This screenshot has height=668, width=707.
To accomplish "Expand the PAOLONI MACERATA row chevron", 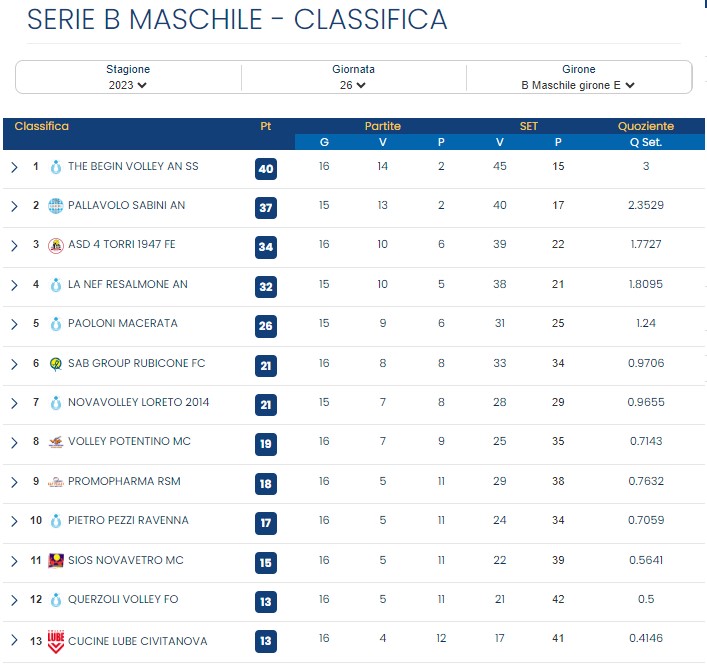I will click(14, 325).
